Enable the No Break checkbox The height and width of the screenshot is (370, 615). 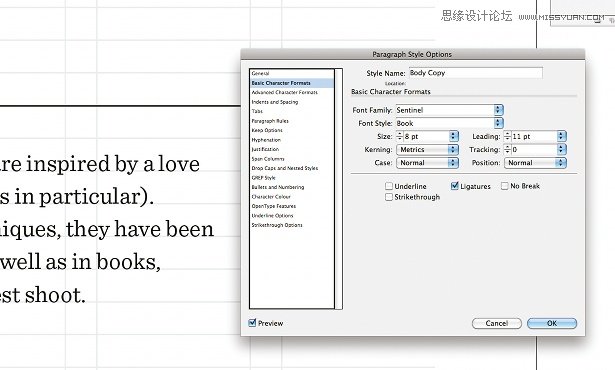click(505, 186)
